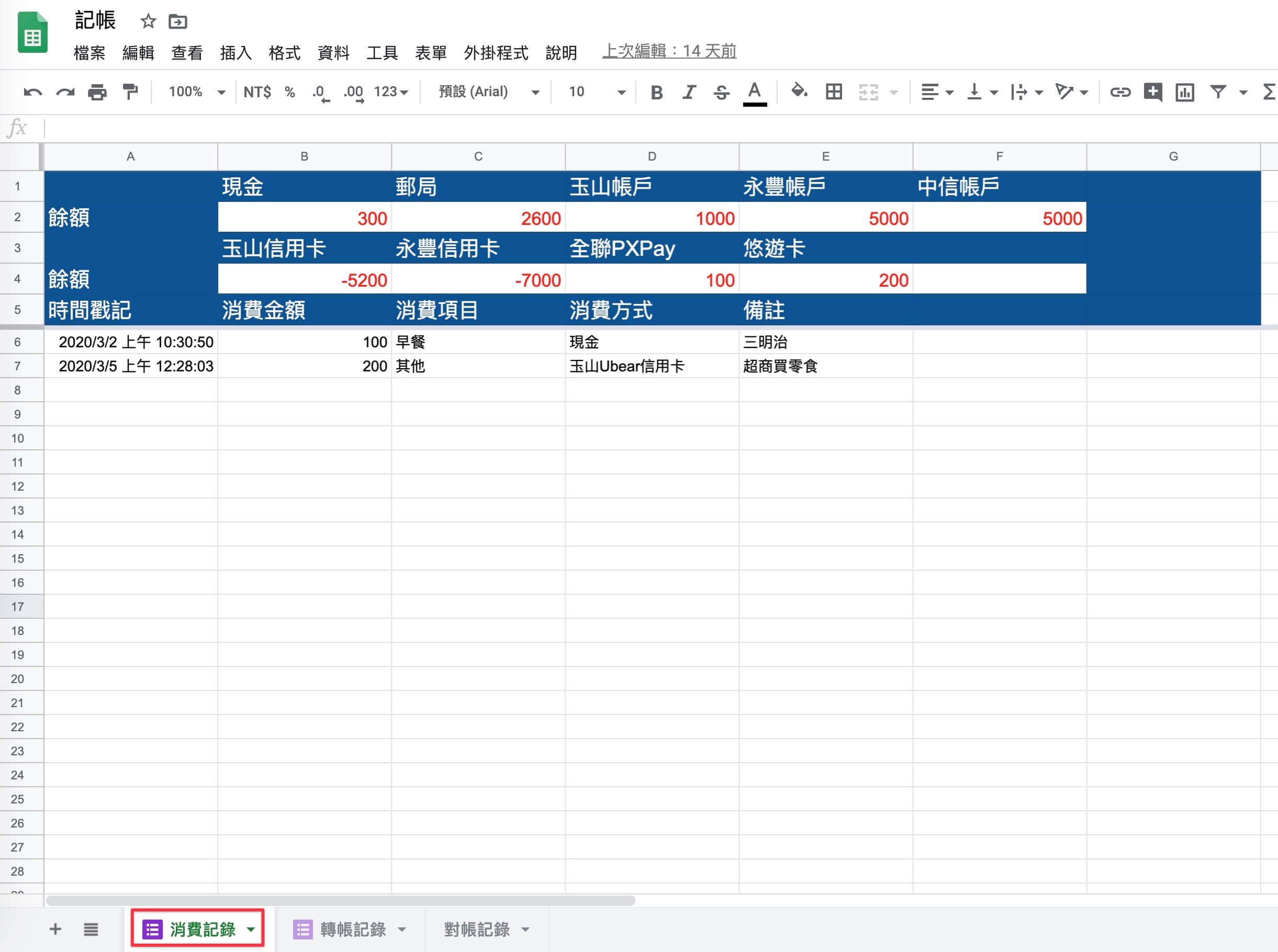The image size is (1278, 952).
Task: Open the 工具 menu
Action: point(382,53)
